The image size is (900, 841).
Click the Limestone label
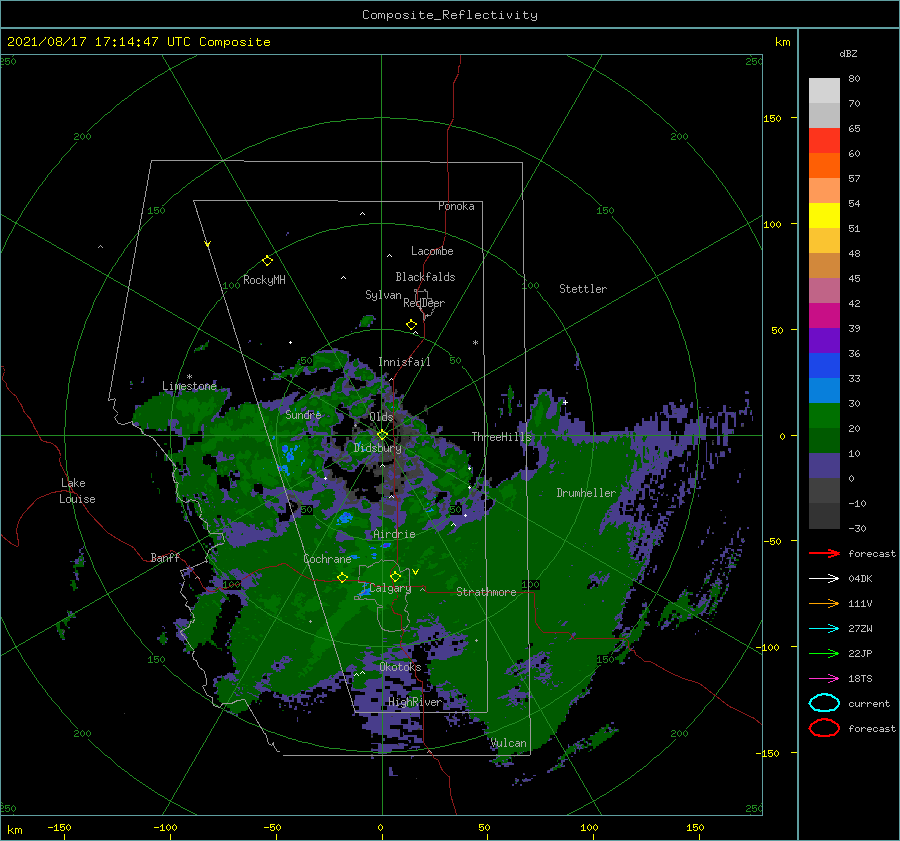(x=189, y=386)
